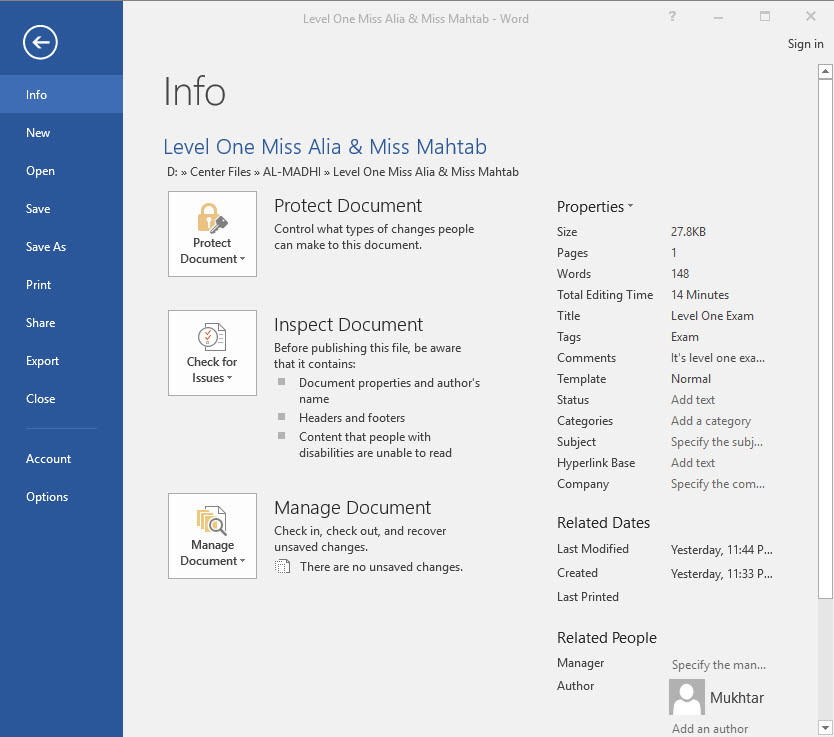Open the Print page
This screenshot has width=834, height=737.
pyautogui.click(x=61, y=284)
